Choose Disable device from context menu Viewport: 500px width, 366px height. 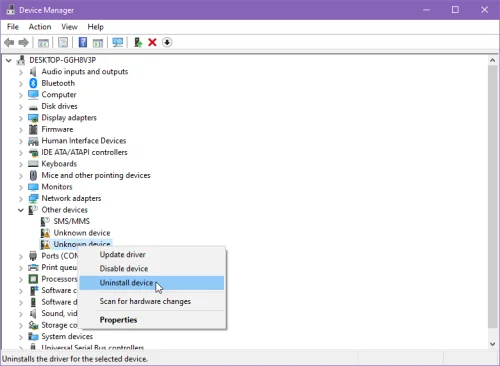coord(152,269)
